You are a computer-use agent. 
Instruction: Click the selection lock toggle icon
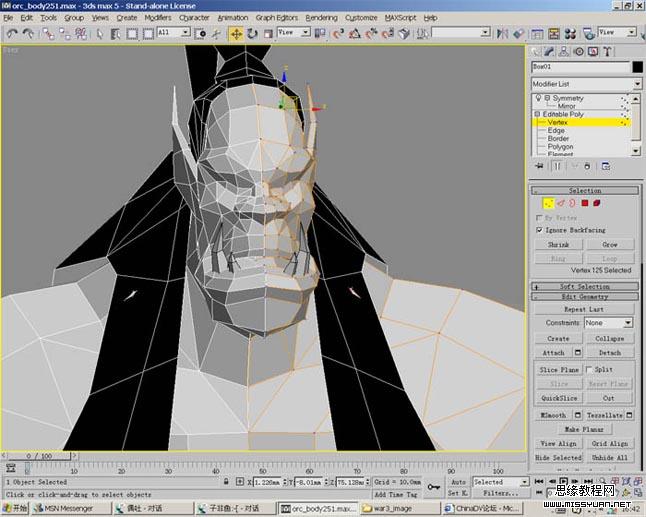pos(226,482)
